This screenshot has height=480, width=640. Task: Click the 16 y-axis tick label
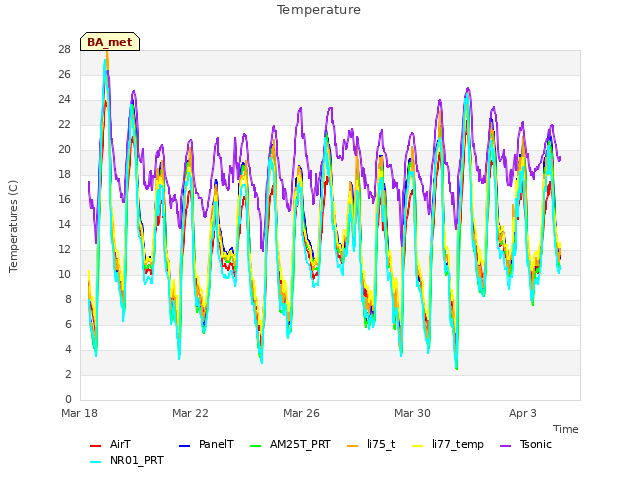pos(64,199)
